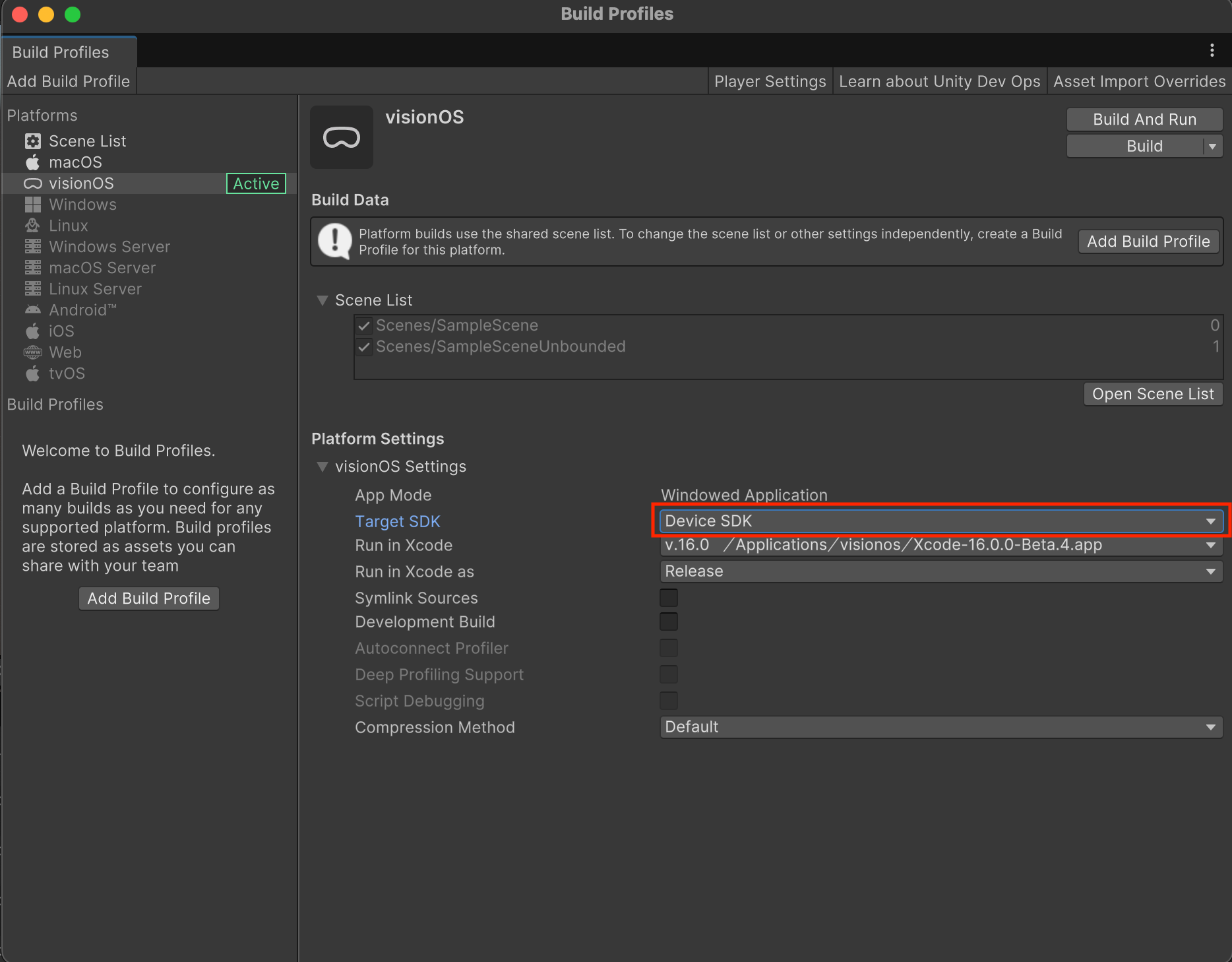
Task: Click the Build button
Action: (1136, 146)
